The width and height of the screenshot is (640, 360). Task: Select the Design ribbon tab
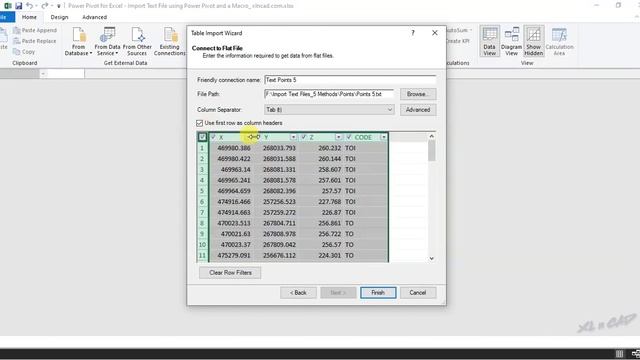(x=59, y=17)
